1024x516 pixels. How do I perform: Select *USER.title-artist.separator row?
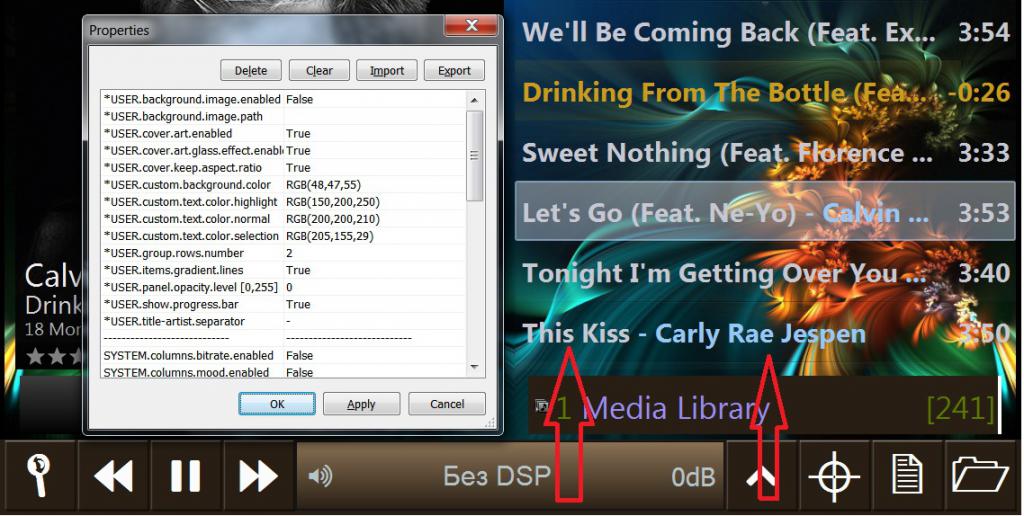coord(283,321)
